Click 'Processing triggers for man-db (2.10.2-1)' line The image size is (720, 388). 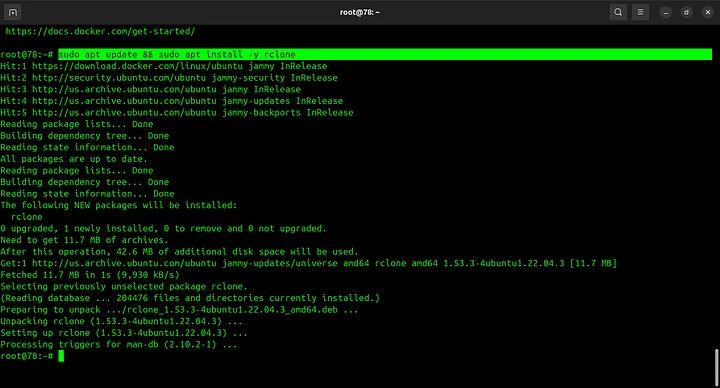tap(118, 344)
